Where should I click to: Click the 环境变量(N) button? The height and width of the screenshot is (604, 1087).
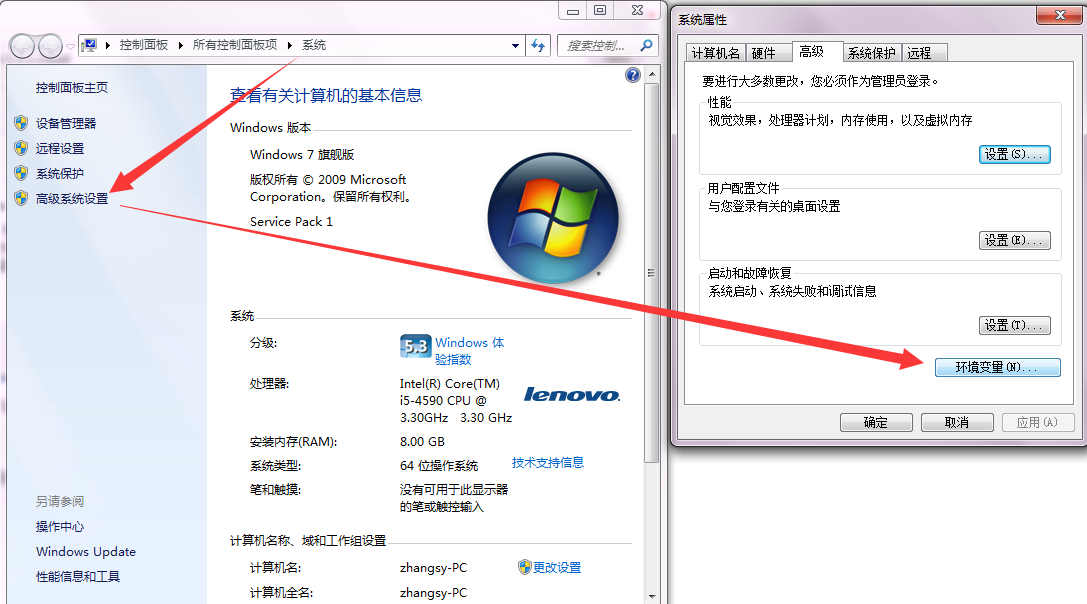(x=997, y=368)
